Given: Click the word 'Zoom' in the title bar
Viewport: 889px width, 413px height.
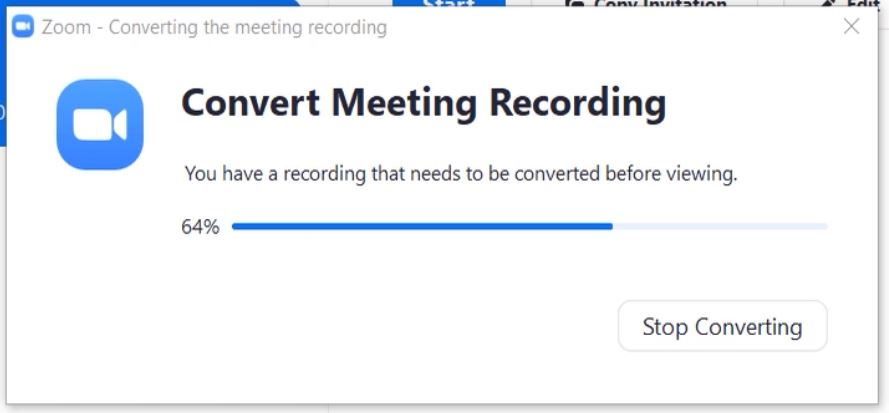Looking at the screenshot, I should coord(66,27).
